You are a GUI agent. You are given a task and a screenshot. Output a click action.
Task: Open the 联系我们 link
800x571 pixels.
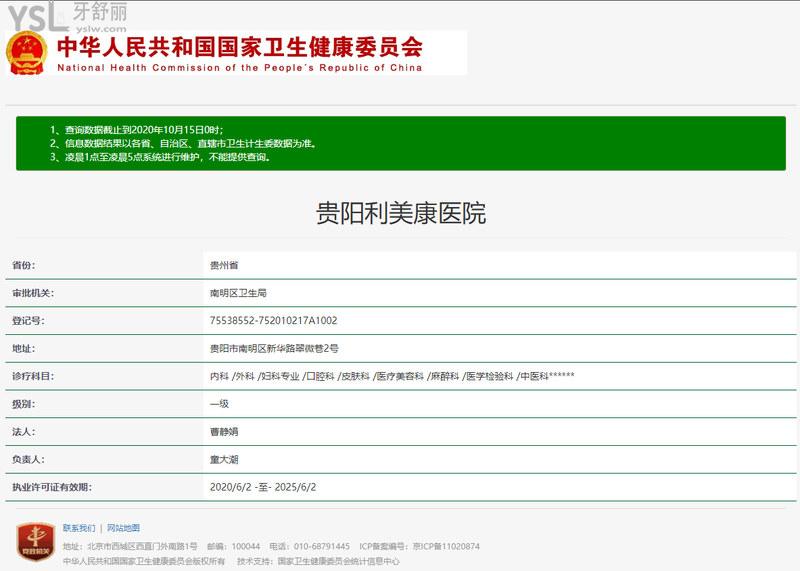pyautogui.click(x=79, y=528)
